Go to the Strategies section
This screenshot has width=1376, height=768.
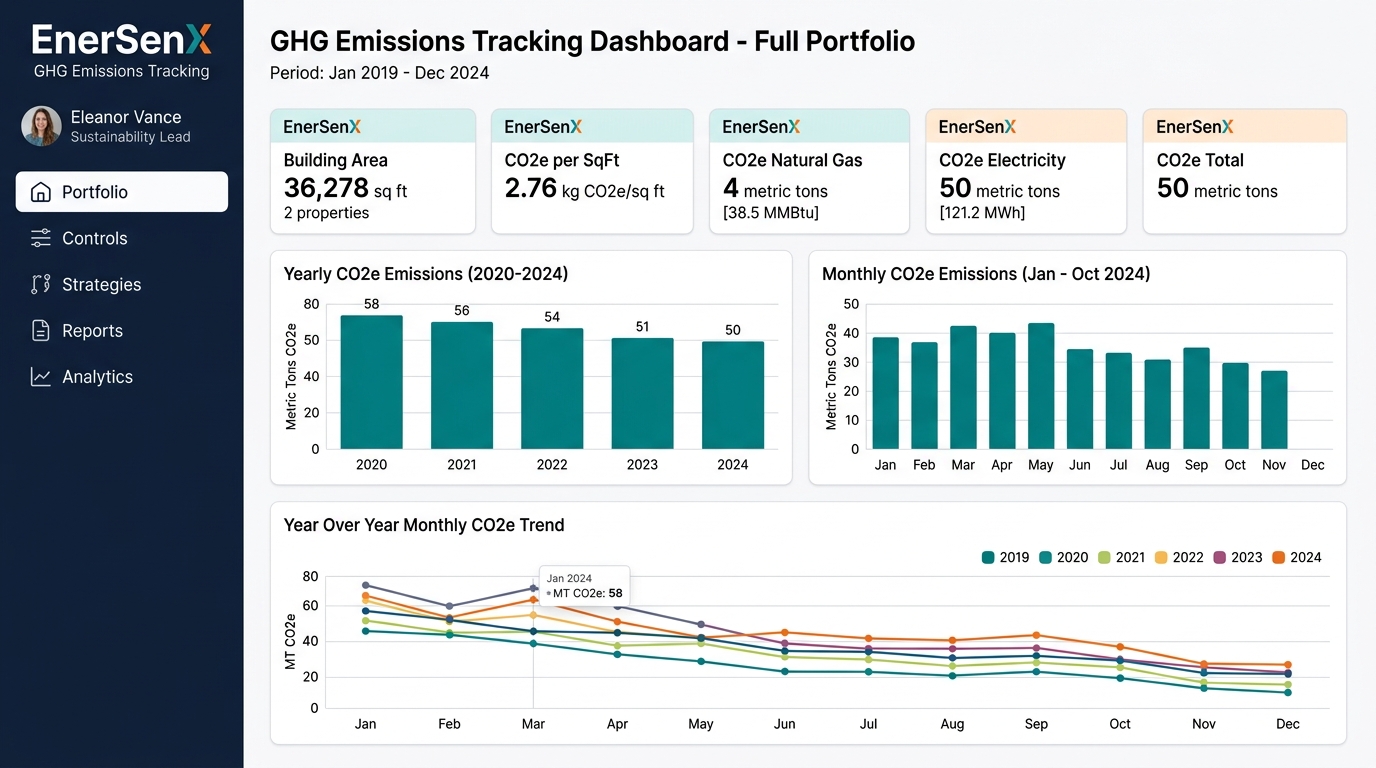[x=122, y=284]
